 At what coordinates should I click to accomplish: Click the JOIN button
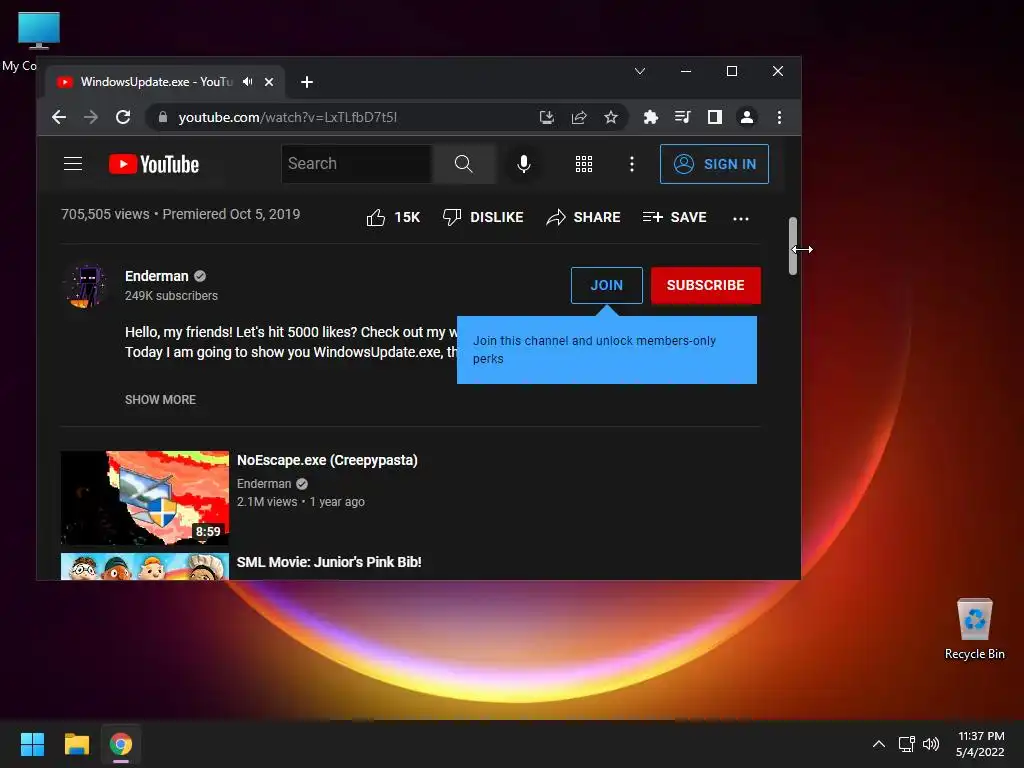[607, 285]
